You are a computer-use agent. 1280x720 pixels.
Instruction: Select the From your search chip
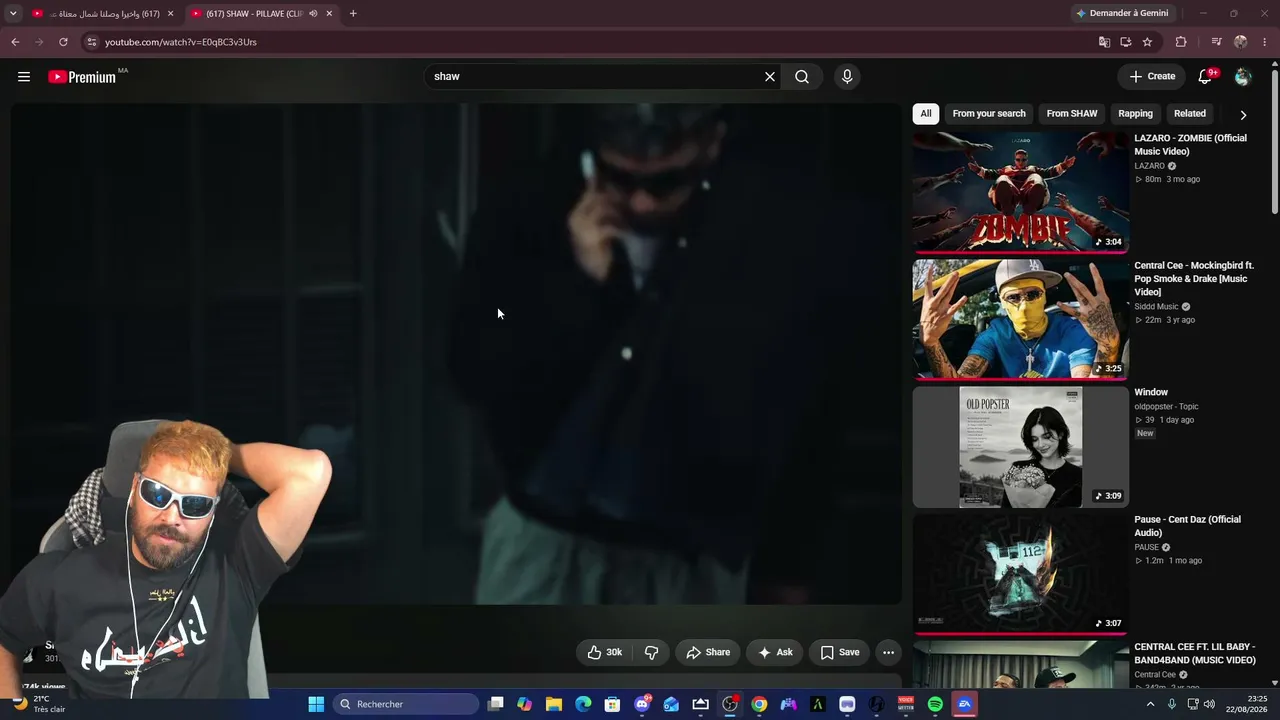click(989, 114)
